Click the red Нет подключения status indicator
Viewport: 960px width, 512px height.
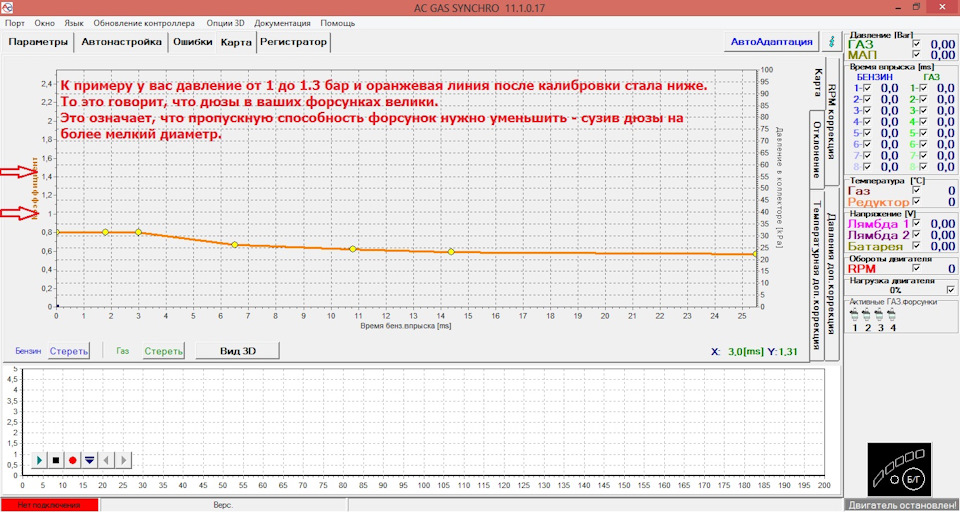pos(49,505)
